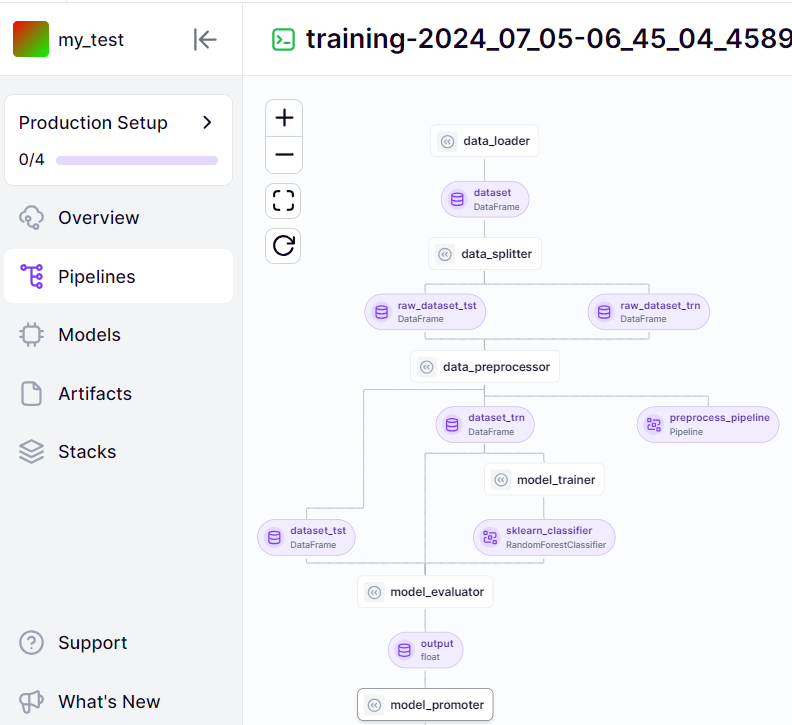Click the zoom out minus button
Image resolution: width=792 pixels, height=725 pixels.
(284, 155)
